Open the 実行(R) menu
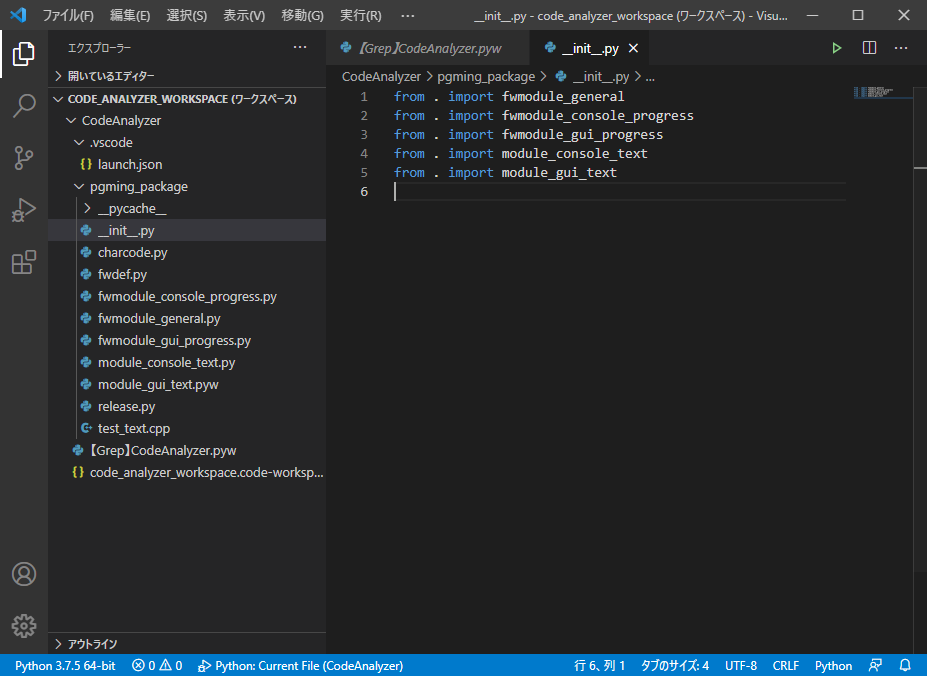The width and height of the screenshot is (927, 676). click(x=361, y=15)
